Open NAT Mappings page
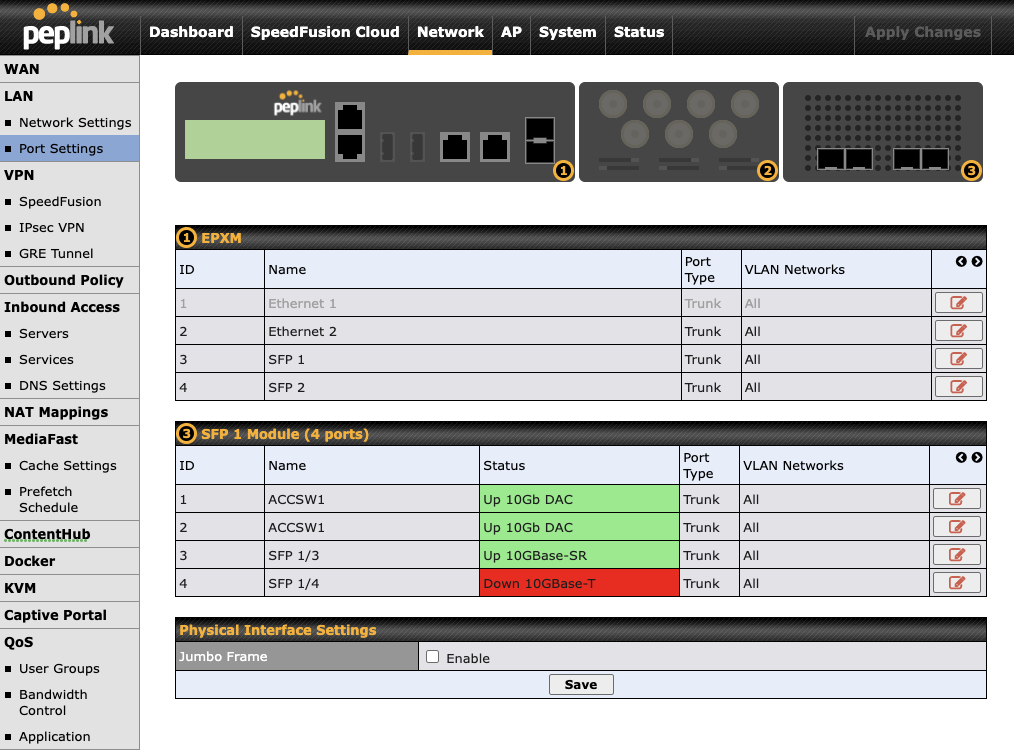The image size is (1014, 750). 69,412
